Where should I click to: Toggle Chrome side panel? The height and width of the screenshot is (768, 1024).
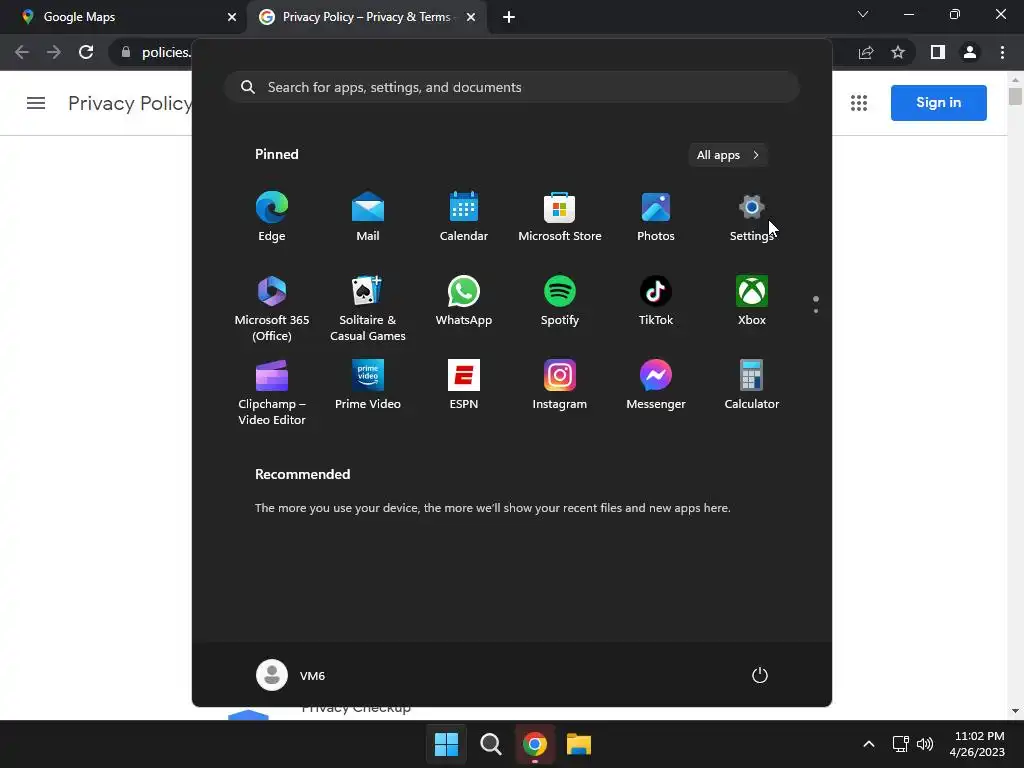click(938, 52)
